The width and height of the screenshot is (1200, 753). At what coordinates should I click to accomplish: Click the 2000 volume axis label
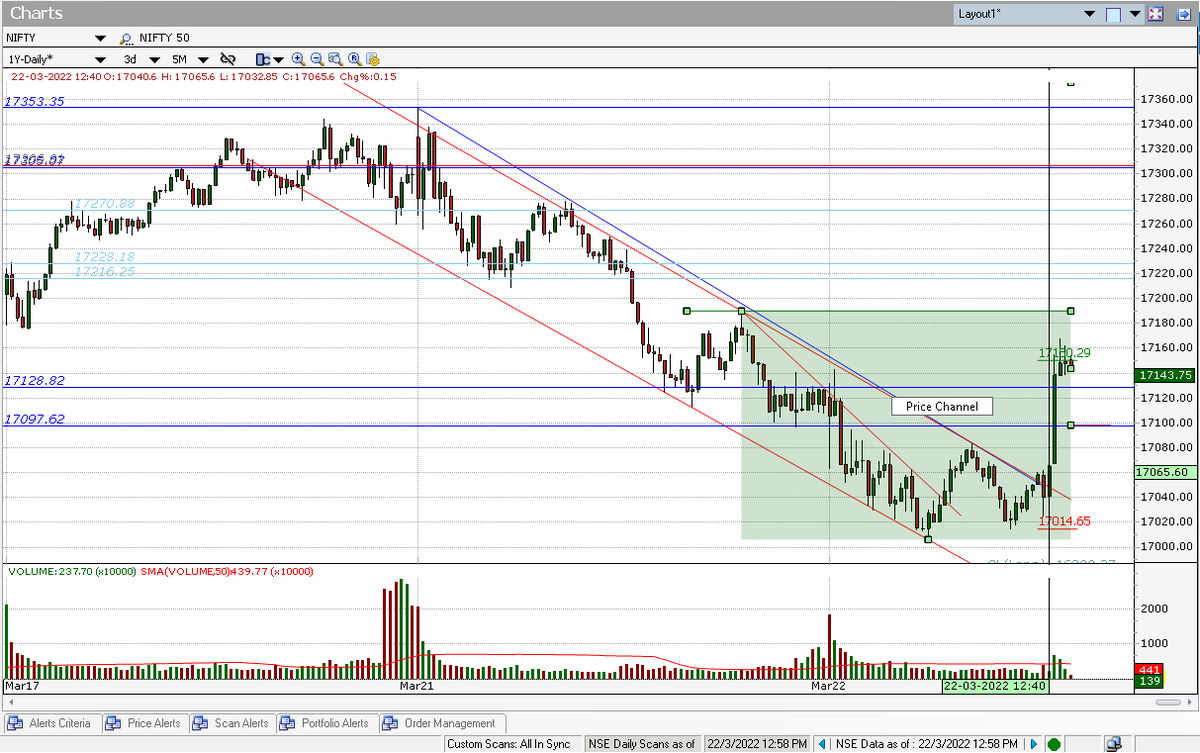1155,608
